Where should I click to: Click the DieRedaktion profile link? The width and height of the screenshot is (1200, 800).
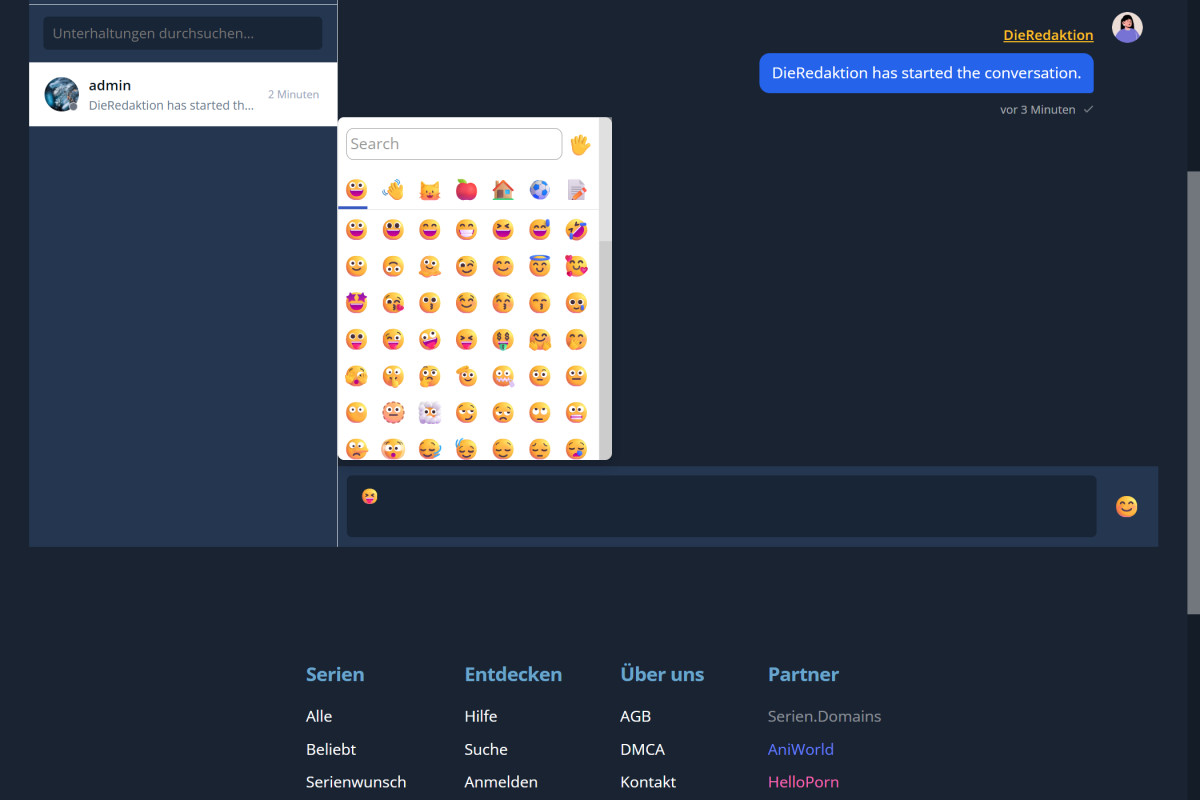coord(1048,35)
